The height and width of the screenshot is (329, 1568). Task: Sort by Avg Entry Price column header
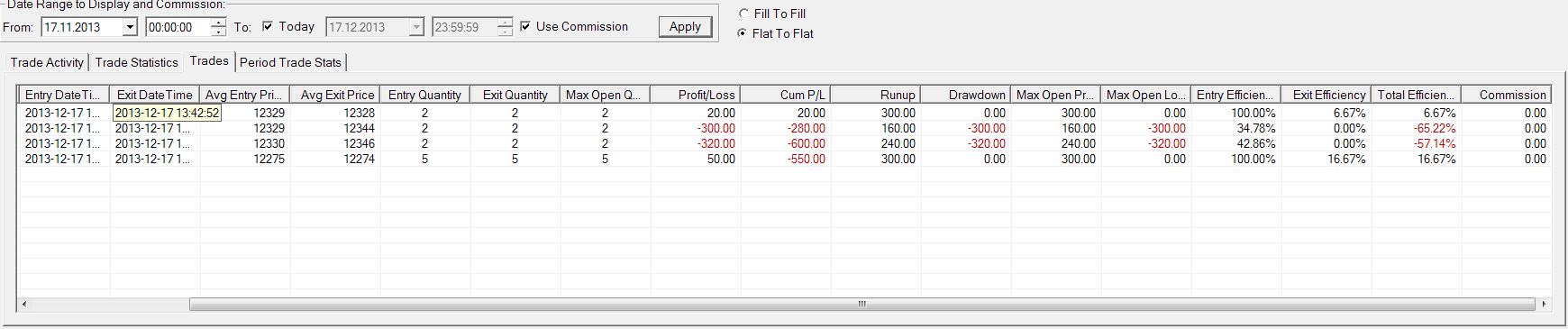(244, 95)
